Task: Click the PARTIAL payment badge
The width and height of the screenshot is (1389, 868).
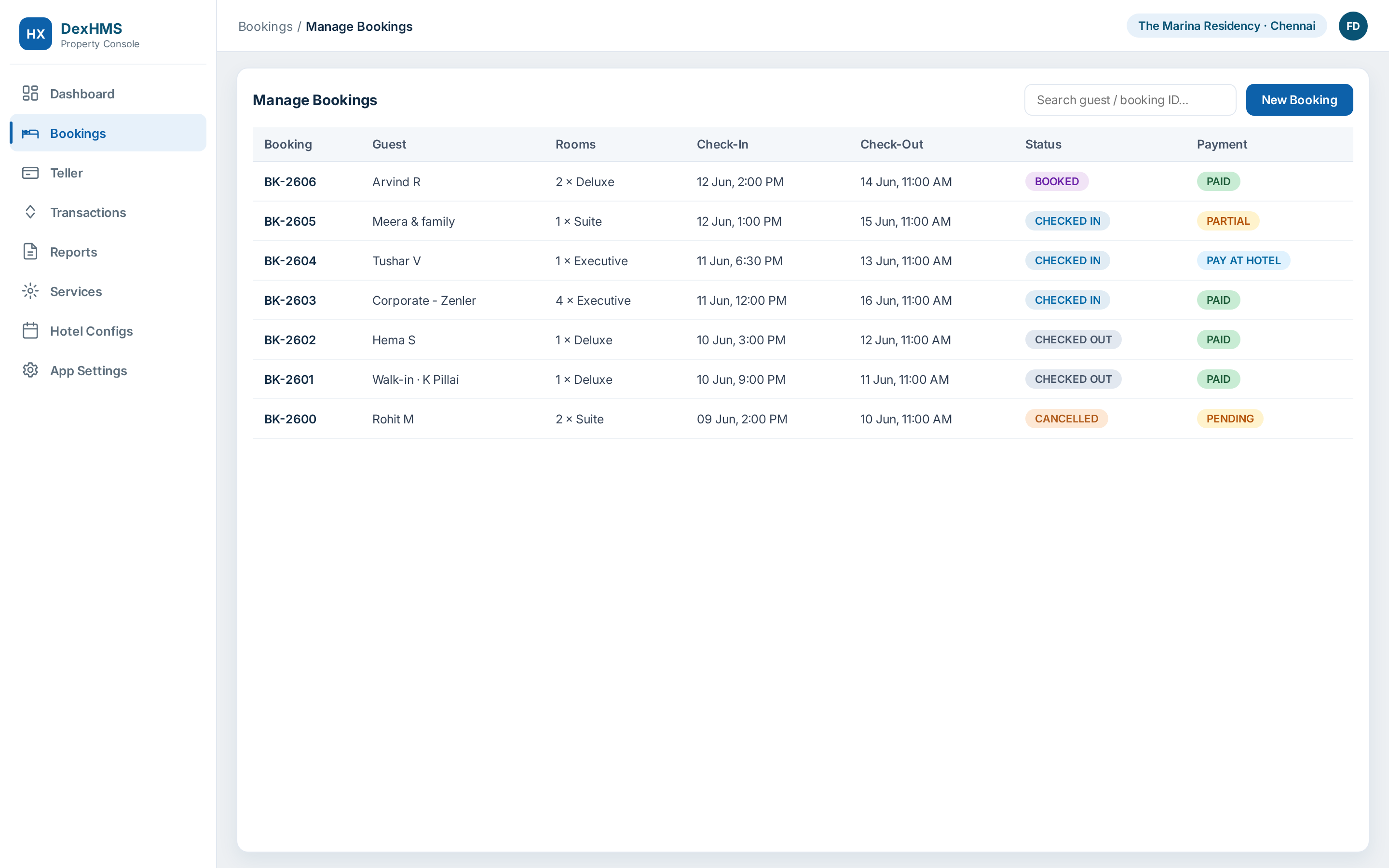Action: click(x=1228, y=221)
